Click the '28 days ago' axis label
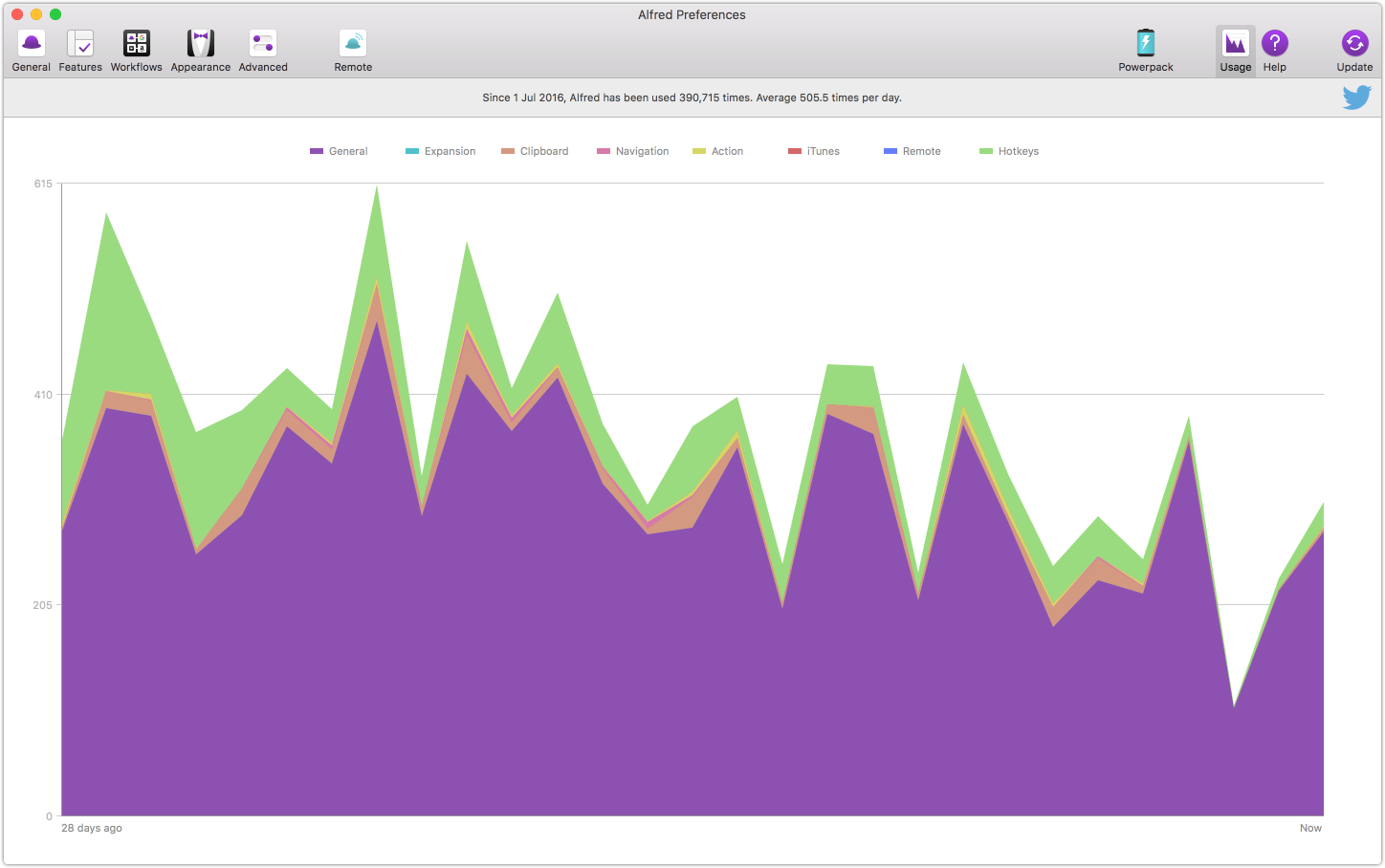The height and width of the screenshot is (868, 1385). [x=92, y=828]
